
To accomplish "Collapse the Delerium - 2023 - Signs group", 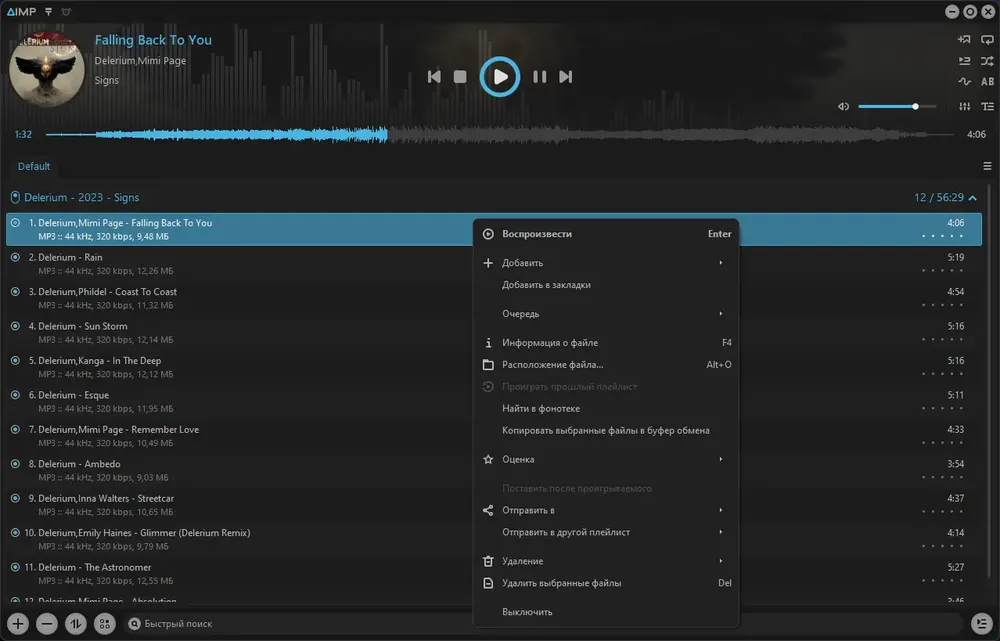I will [x=973, y=198].
